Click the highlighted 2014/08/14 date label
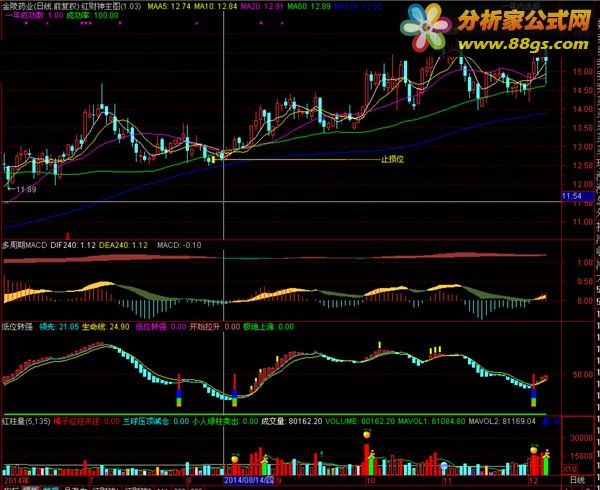This screenshot has height=490, width=600. tap(249, 480)
